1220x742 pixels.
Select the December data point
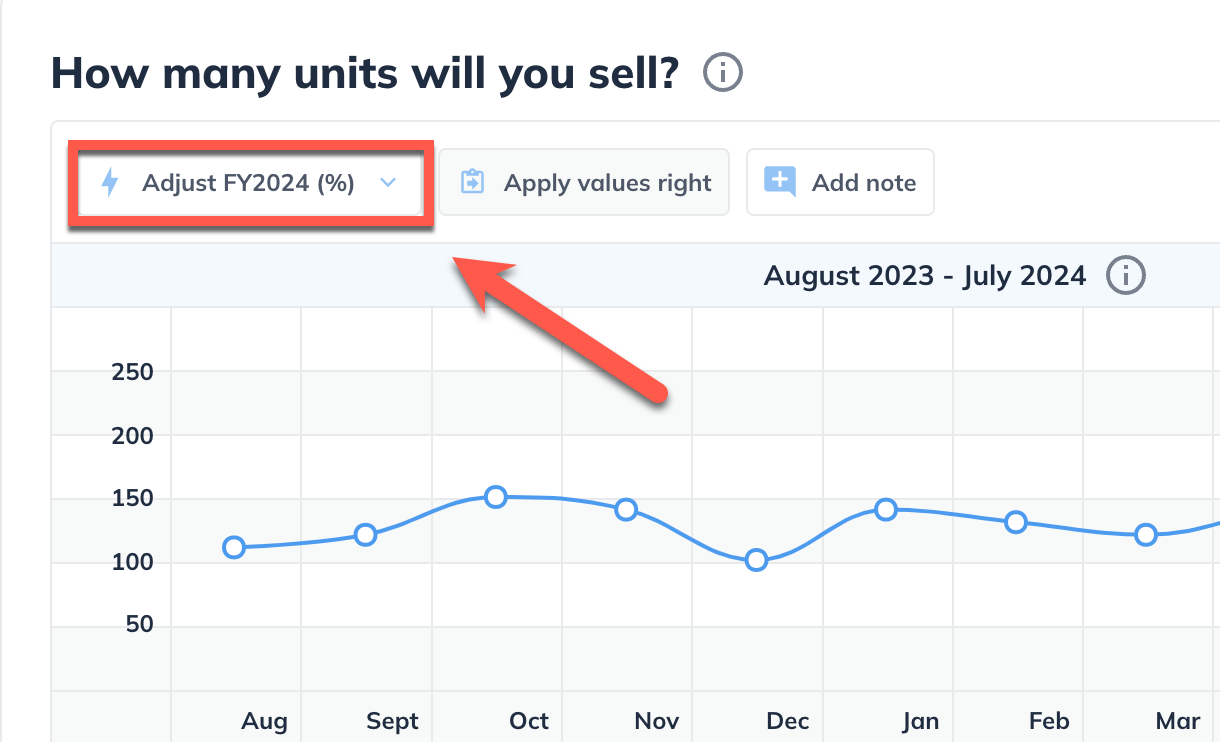756,560
